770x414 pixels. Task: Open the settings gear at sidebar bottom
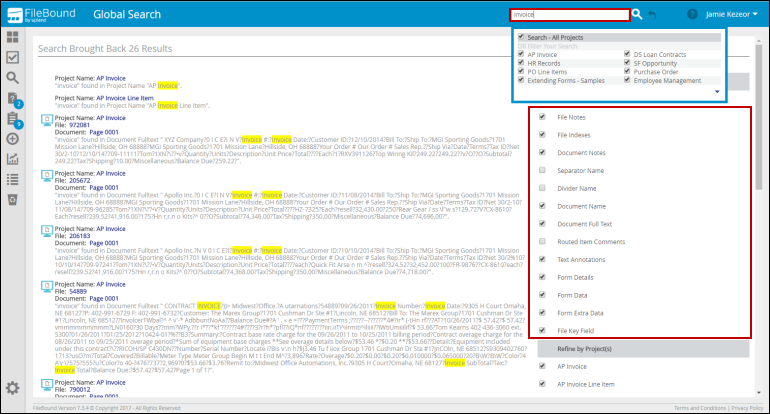pos(13,388)
